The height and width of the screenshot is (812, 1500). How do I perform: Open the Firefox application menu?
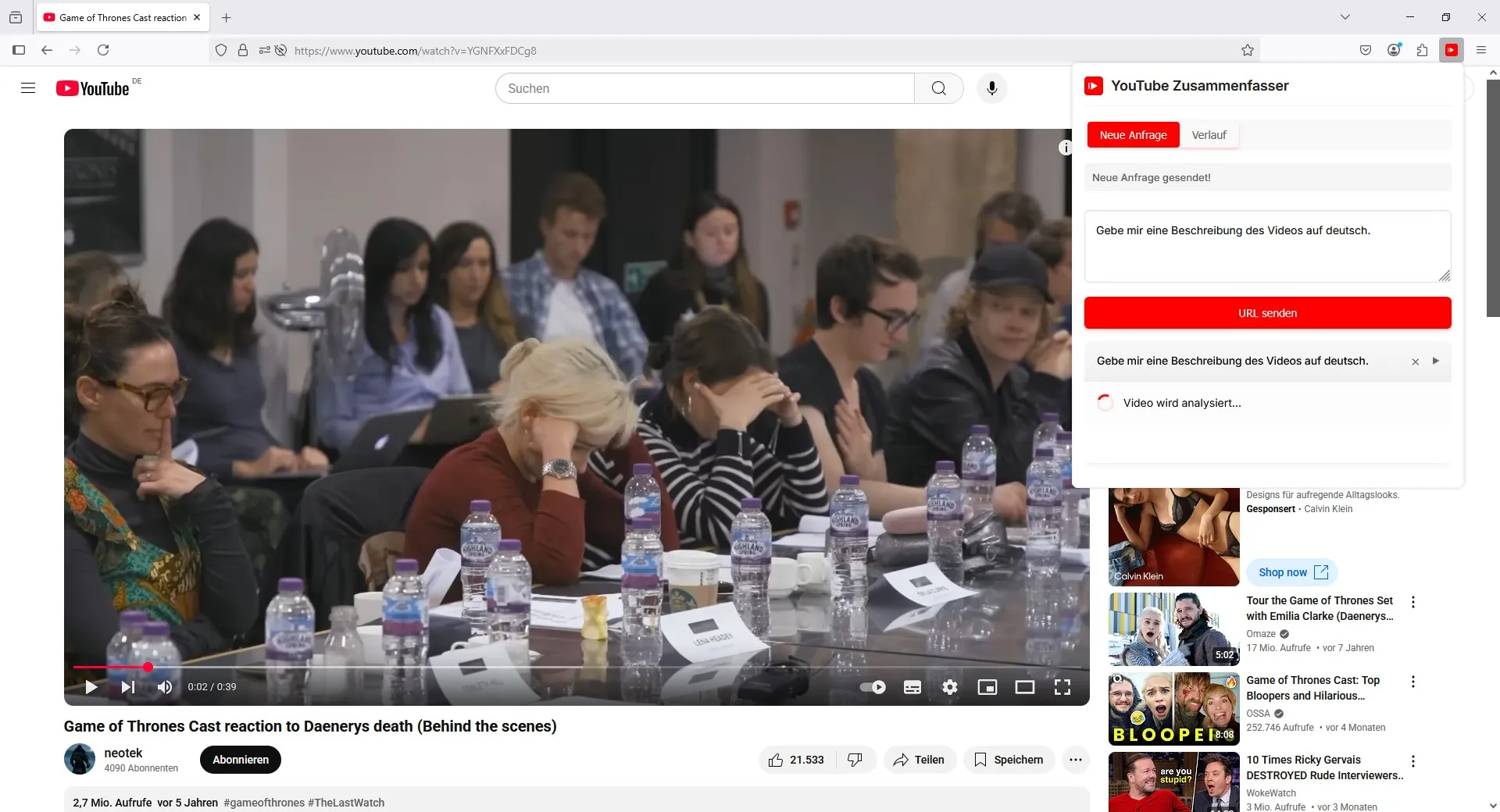click(x=1481, y=50)
